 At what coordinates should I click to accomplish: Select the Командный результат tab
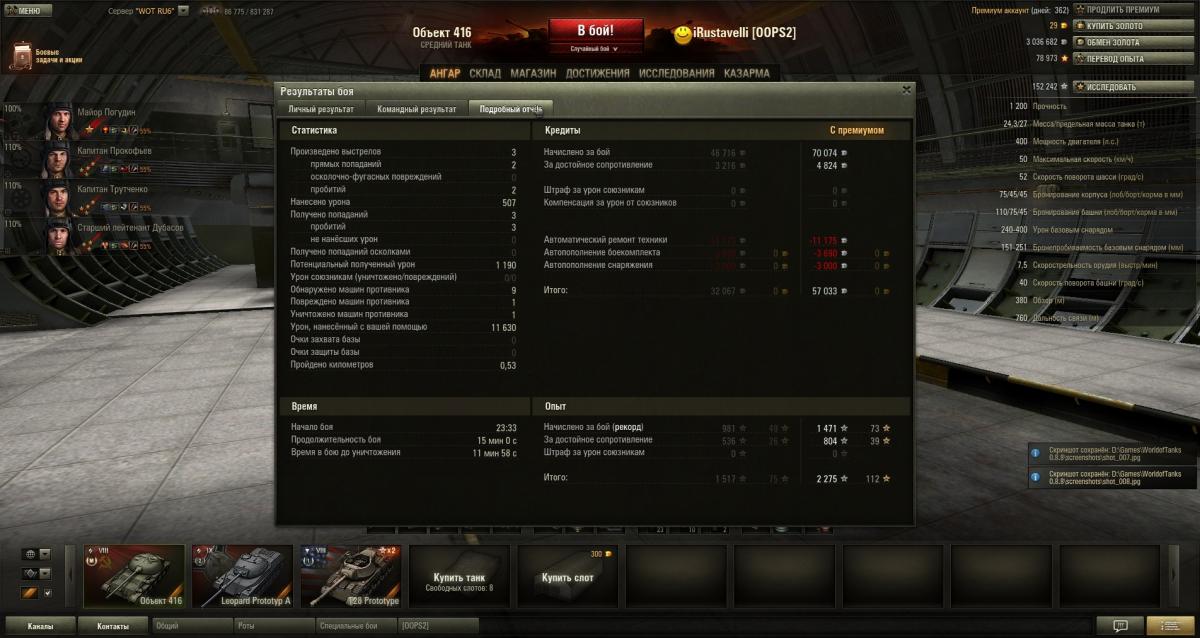tap(416, 109)
